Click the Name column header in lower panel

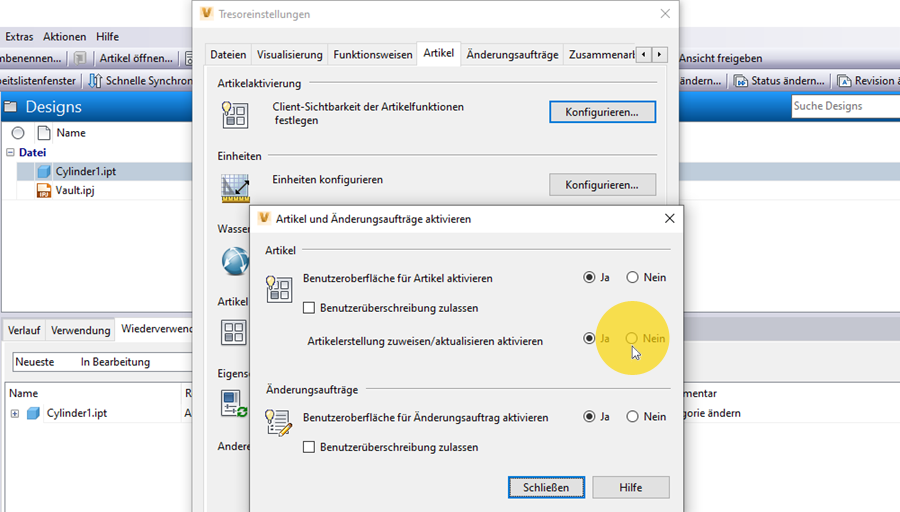click(24, 394)
